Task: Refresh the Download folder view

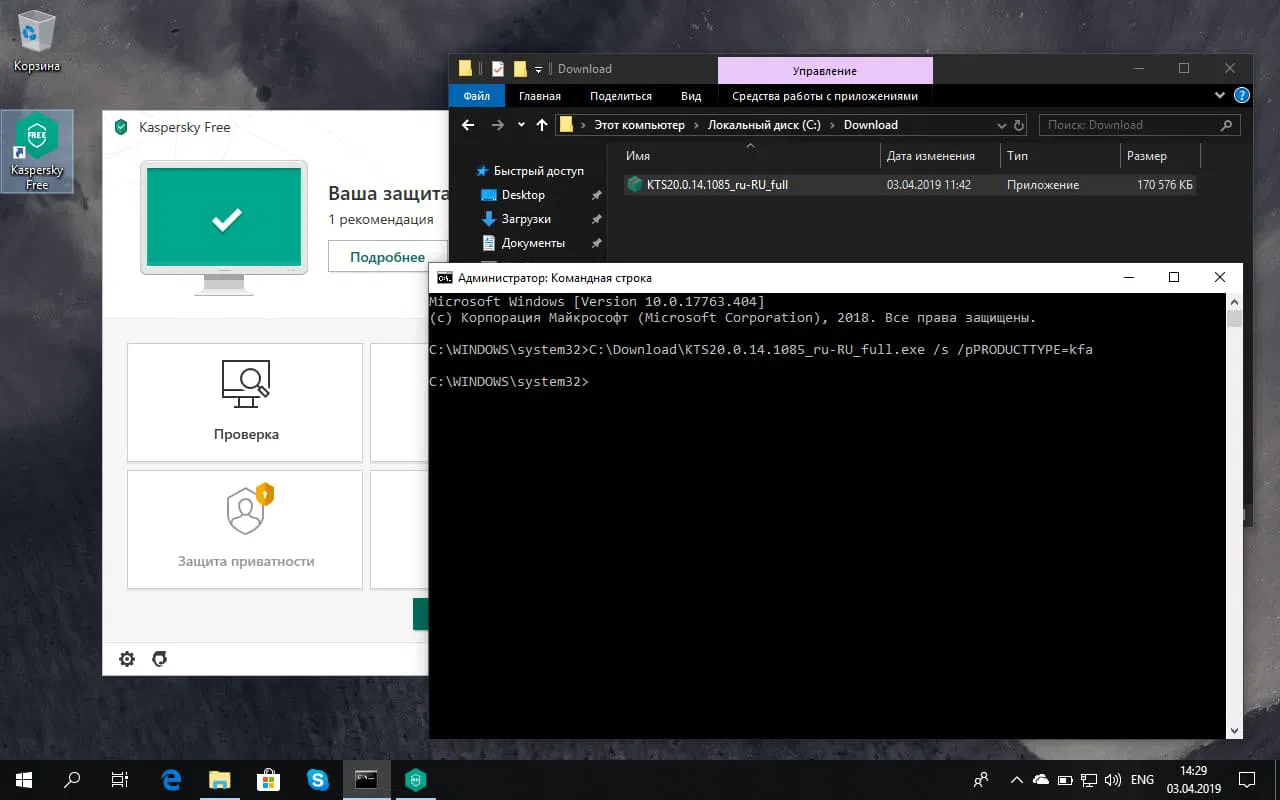Action: pyautogui.click(x=1019, y=125)
